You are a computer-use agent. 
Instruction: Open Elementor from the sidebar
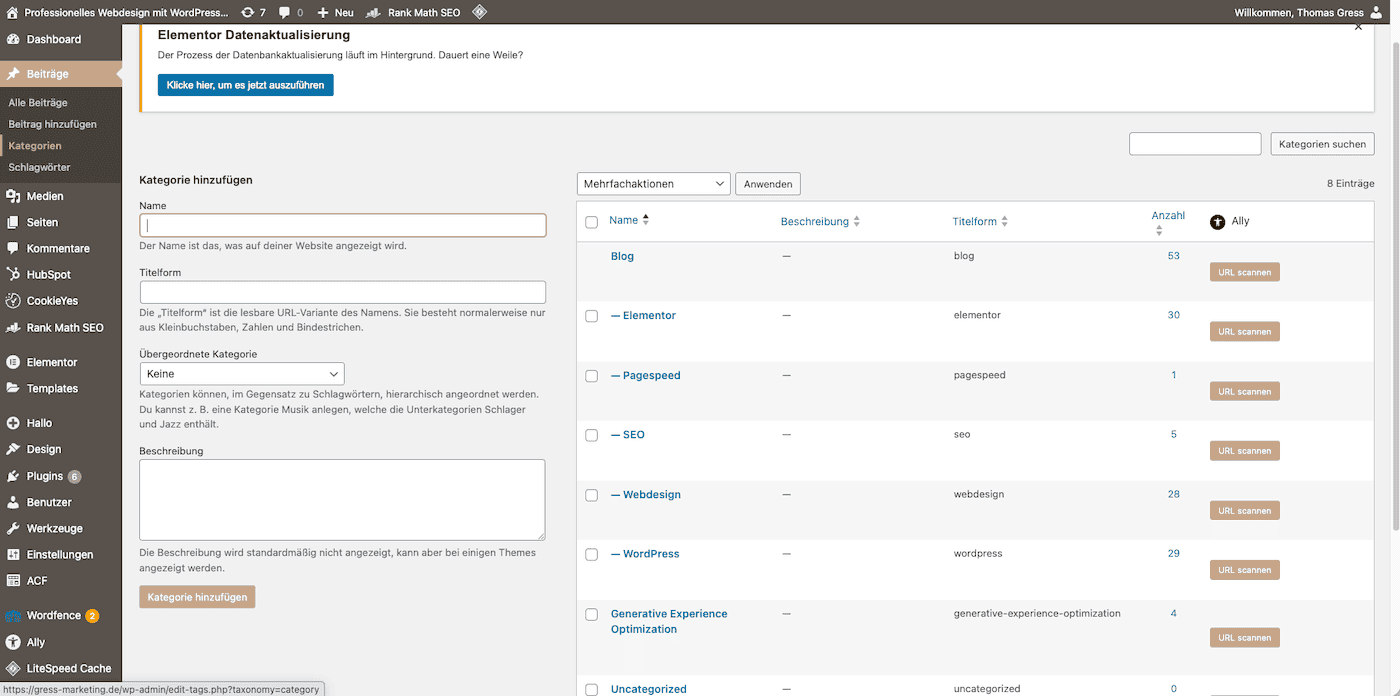coord(49,362)
